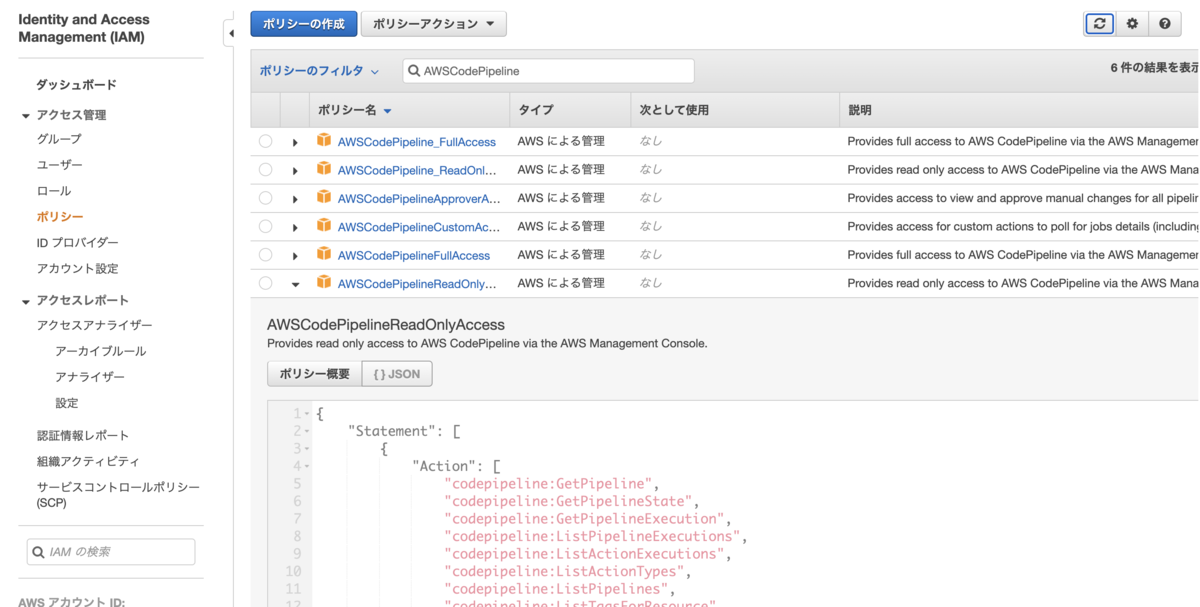Open ダッシュボード in sidebar

point(76,85)
